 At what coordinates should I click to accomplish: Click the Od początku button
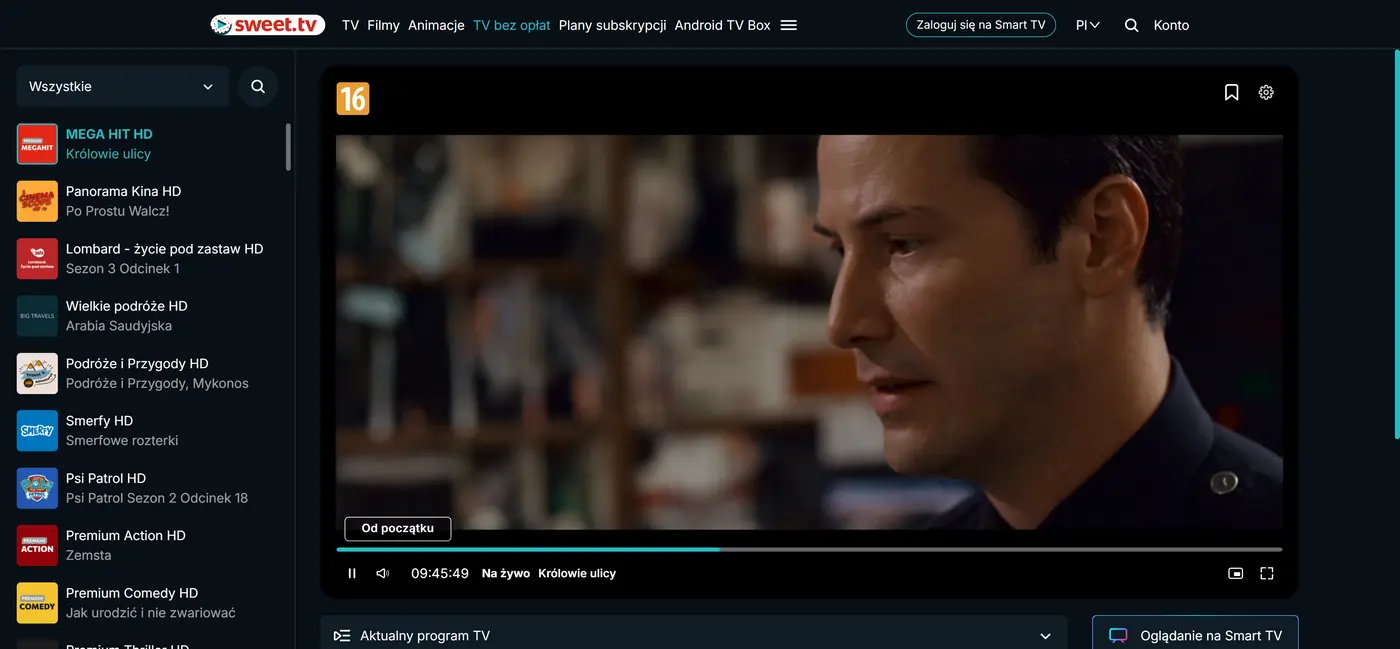(x=398, y=528)
